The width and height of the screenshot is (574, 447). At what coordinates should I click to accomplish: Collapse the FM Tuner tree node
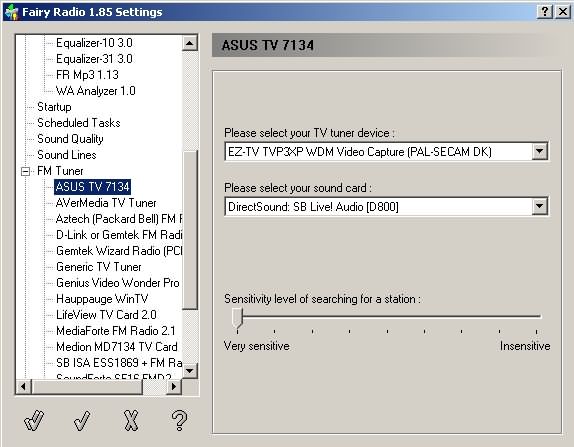point(25,171)
